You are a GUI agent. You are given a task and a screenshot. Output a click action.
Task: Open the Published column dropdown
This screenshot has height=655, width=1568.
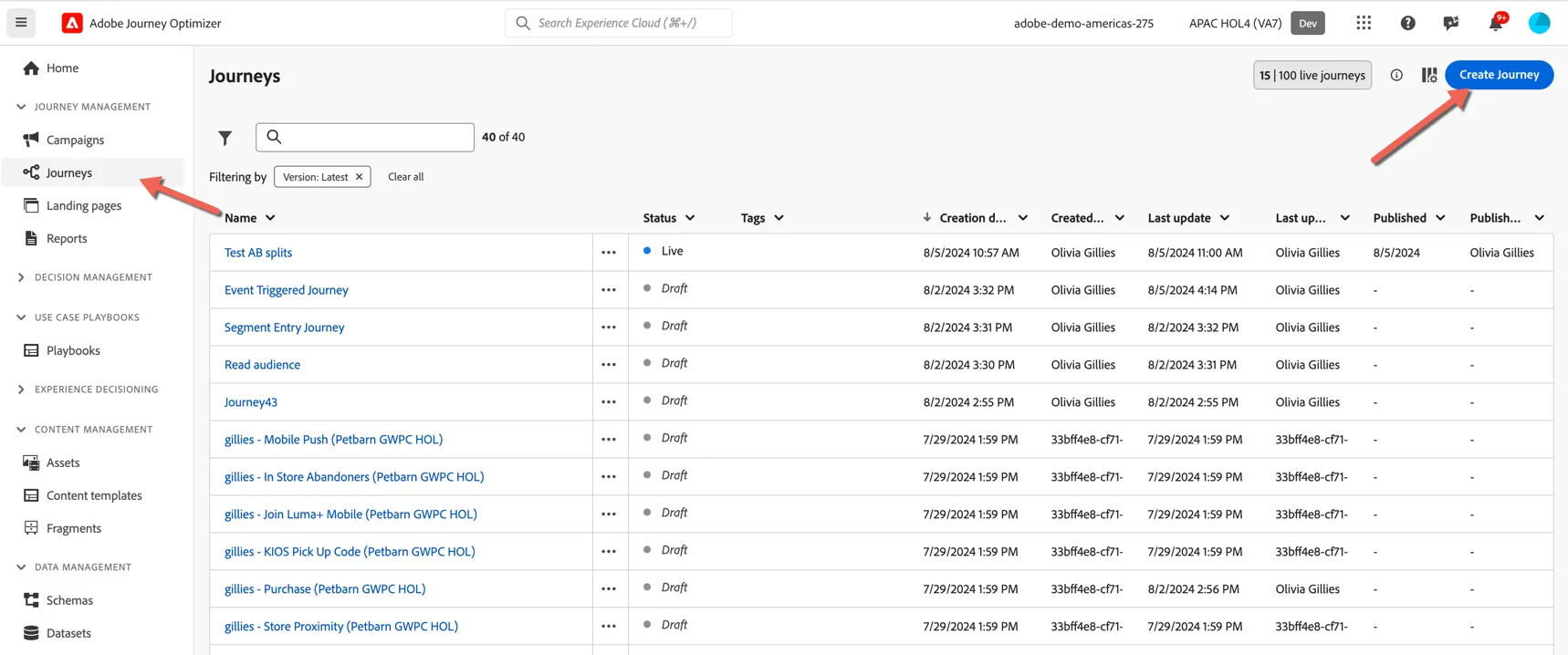coord(1440,218)
